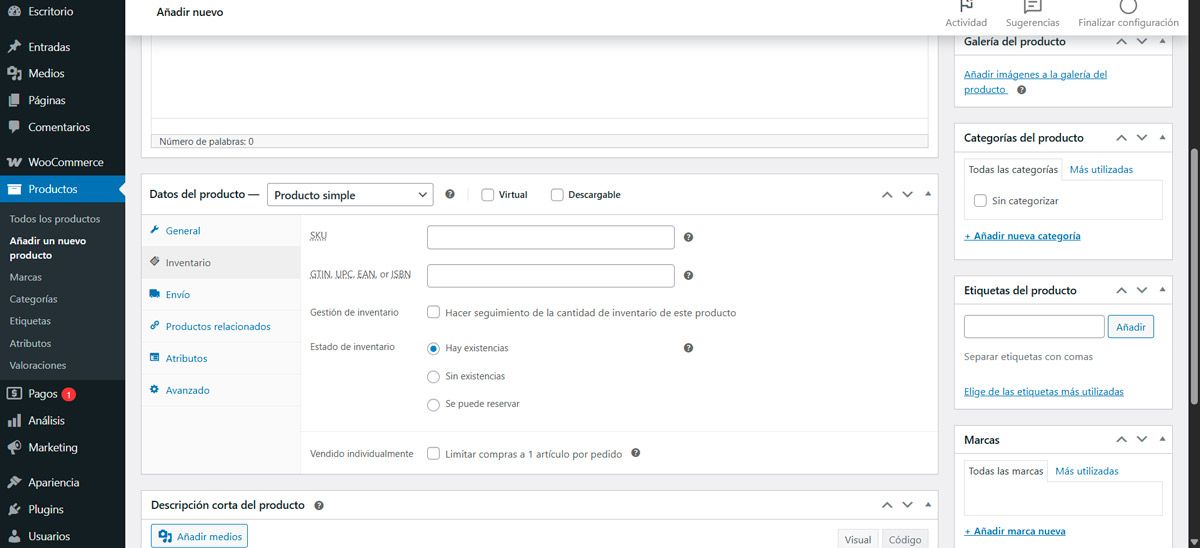Open the Marketing megaphone icon
Screen dimensions: 1200x548
click(14, 448)
